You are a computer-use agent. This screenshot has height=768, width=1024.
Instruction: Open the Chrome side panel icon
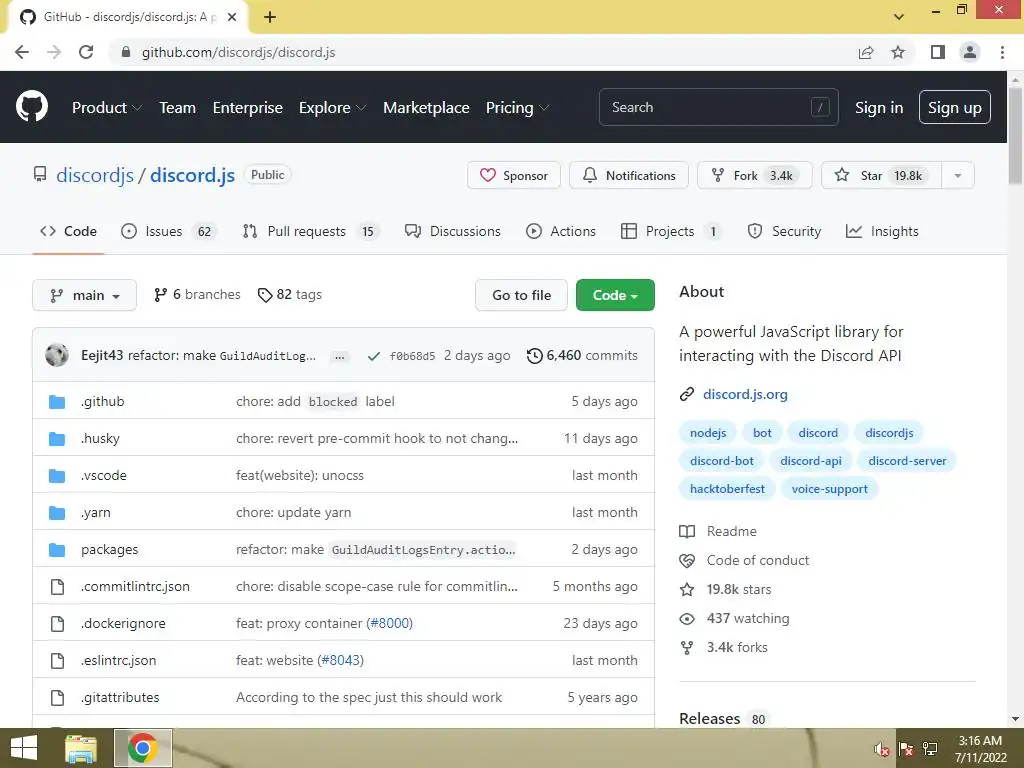(x=937, y=52)
